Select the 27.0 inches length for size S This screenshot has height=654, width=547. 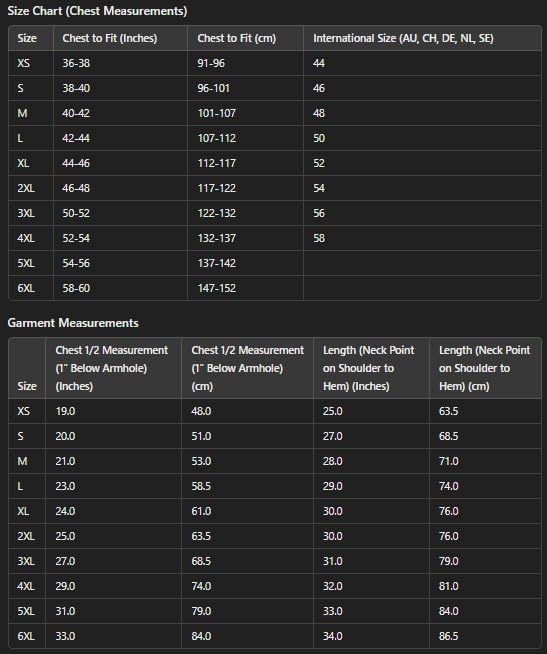pos(333,436)
